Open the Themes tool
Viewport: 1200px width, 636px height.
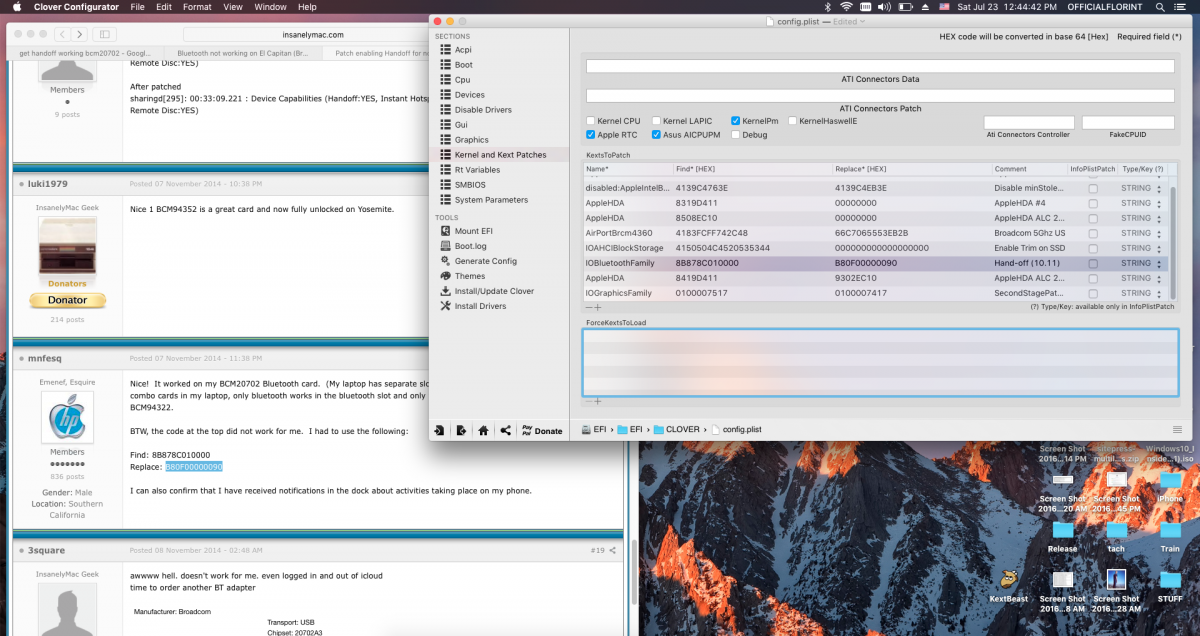pos(469,276)
